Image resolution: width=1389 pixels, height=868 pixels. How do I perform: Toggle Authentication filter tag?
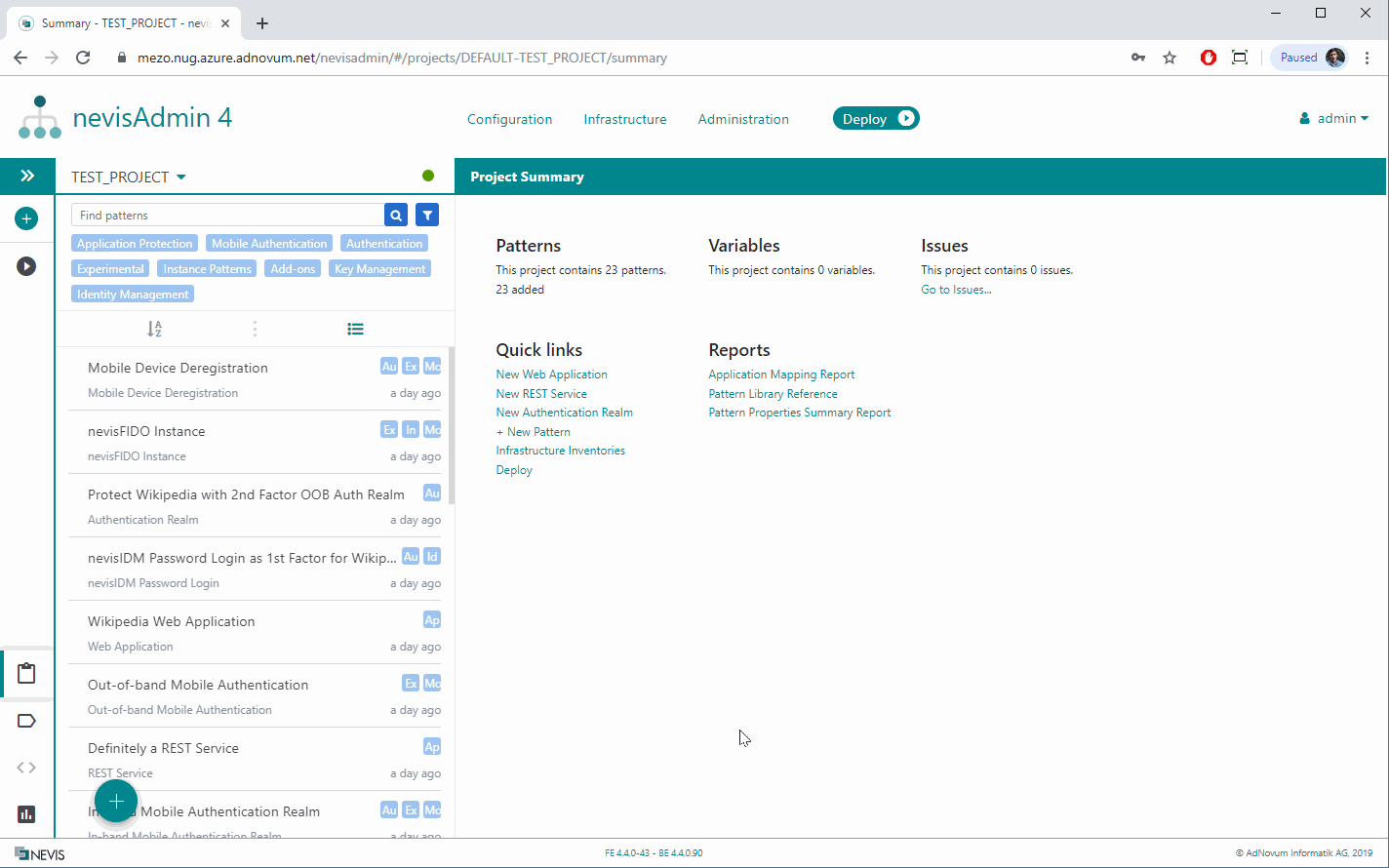384,244
